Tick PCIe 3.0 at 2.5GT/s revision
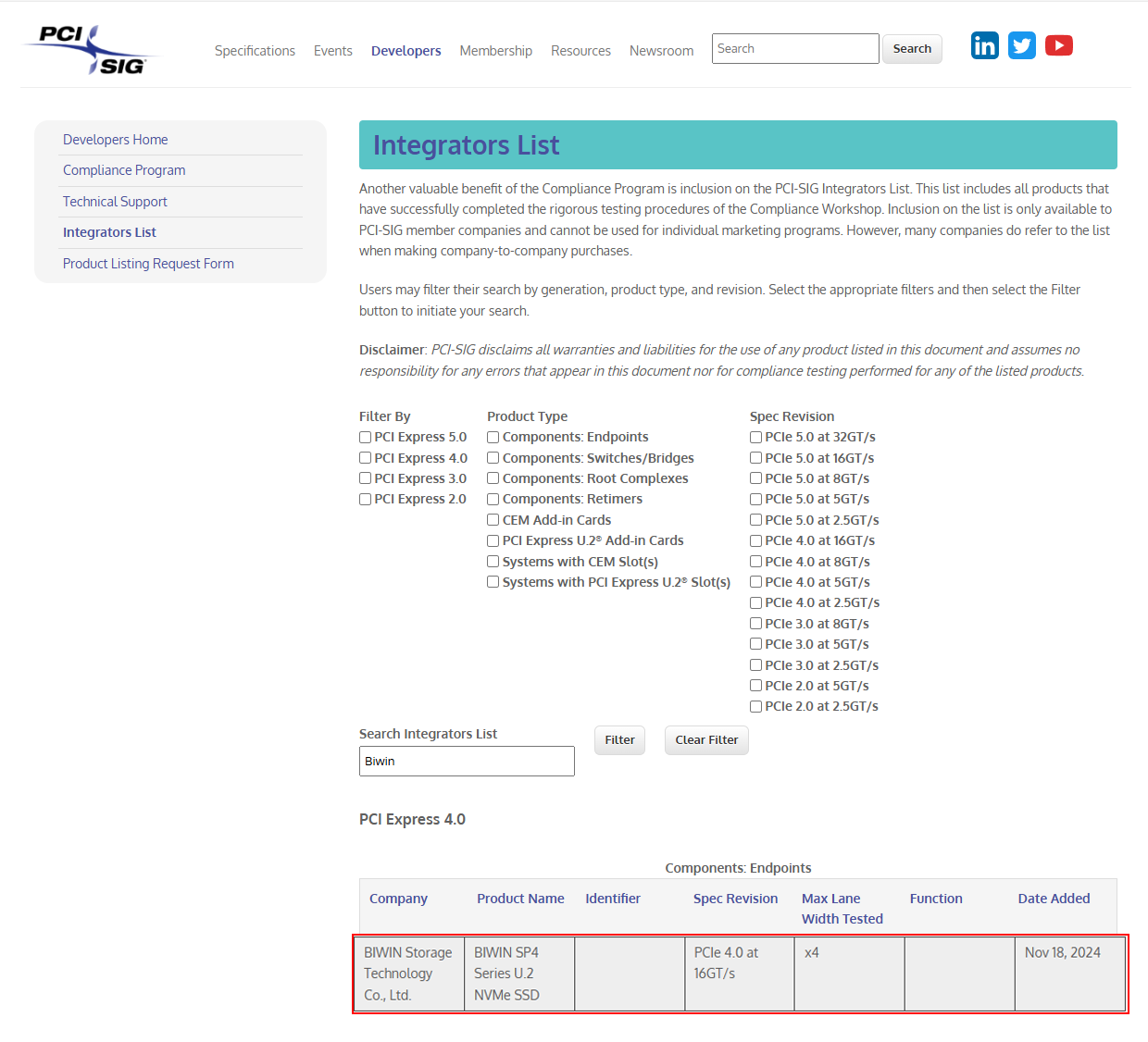Viewport: 1148px width, 1042px height. click(756, 665)
